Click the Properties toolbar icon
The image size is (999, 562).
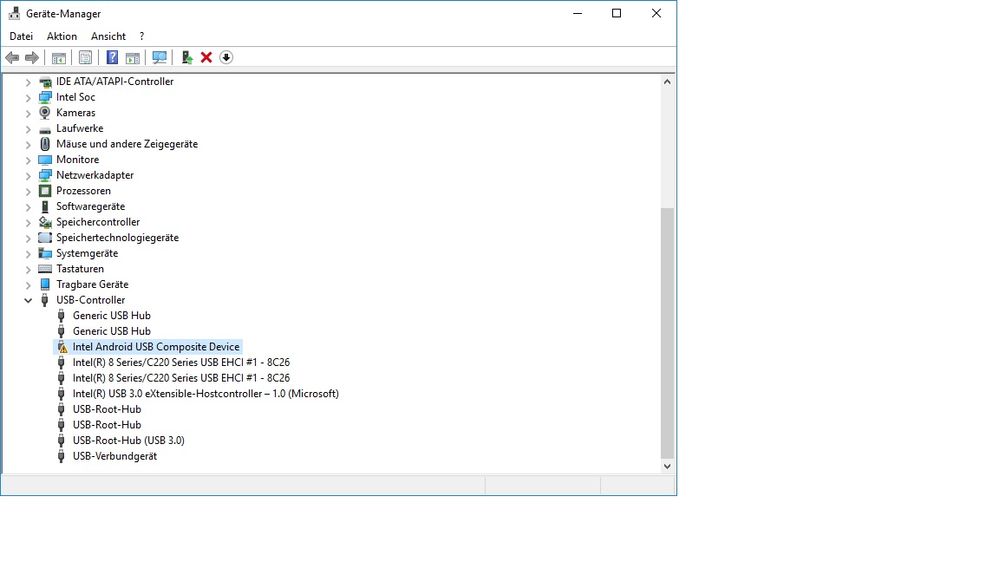point(85,58)
